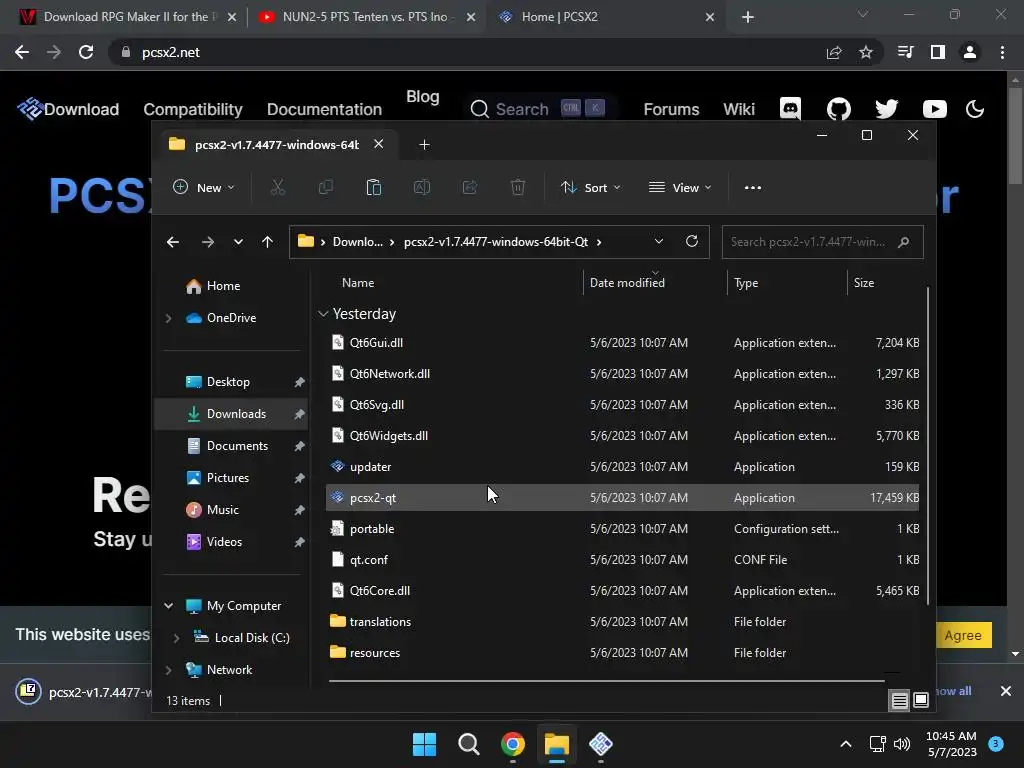Switch to large icons view in the status bar
Screen dimensions: 1024x768
[921, 700]
